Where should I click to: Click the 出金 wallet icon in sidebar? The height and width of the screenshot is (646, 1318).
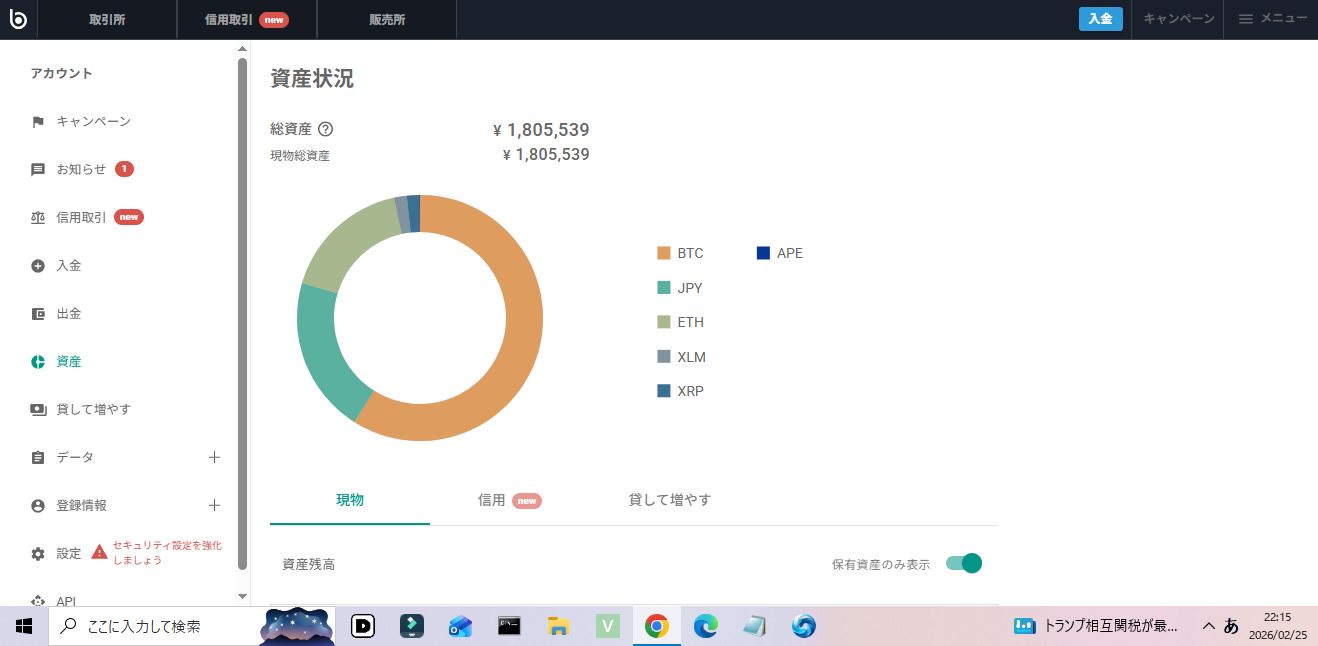(38, 314)
